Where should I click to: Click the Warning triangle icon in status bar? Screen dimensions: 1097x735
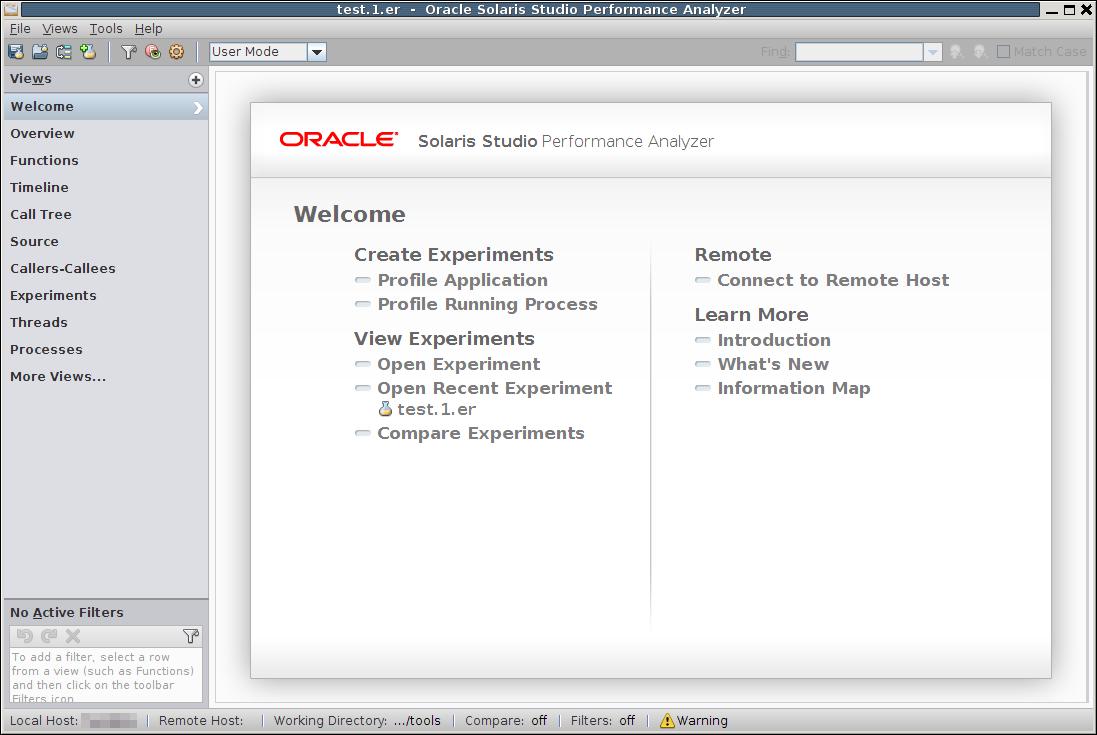coord(667,720)
